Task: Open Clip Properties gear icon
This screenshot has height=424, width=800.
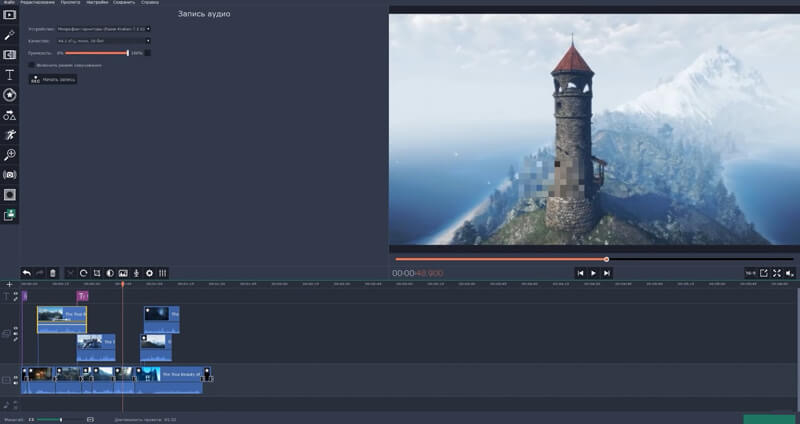Action: 149,273
